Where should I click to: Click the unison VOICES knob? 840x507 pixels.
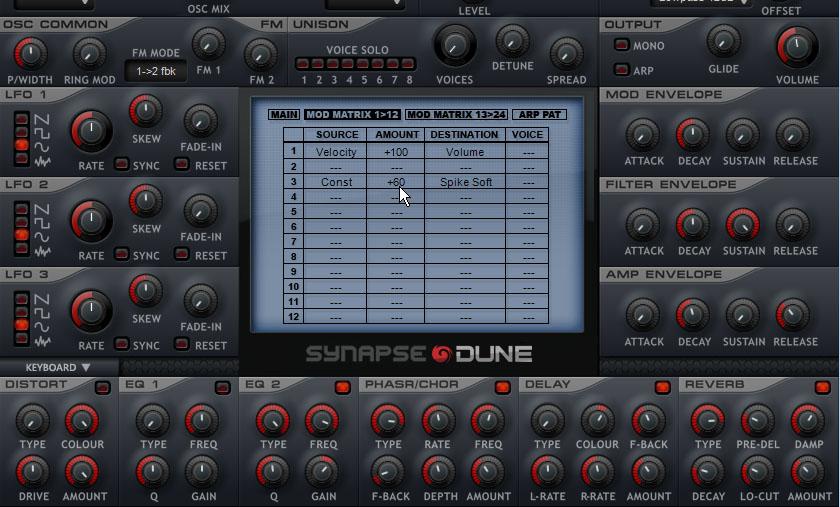(x=455, y=46)
